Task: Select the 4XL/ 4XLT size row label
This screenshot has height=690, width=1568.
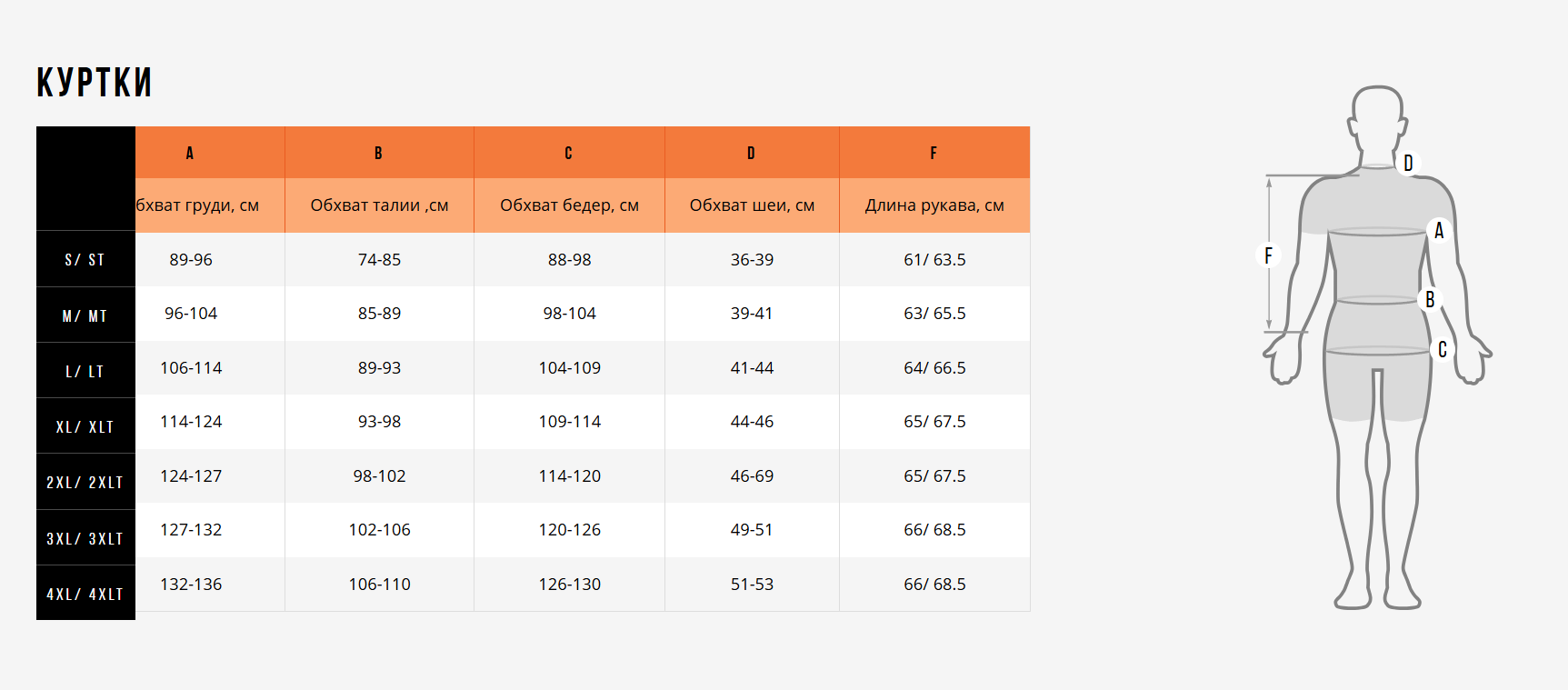Action: (85, 594)
